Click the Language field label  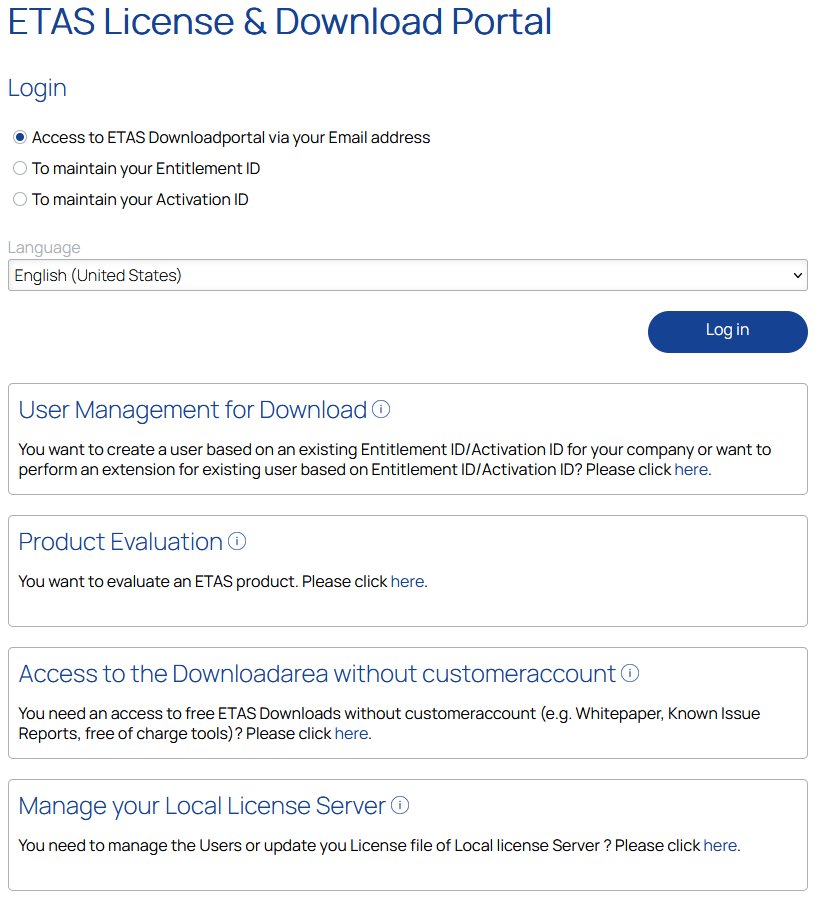click(x=44, y=248)
